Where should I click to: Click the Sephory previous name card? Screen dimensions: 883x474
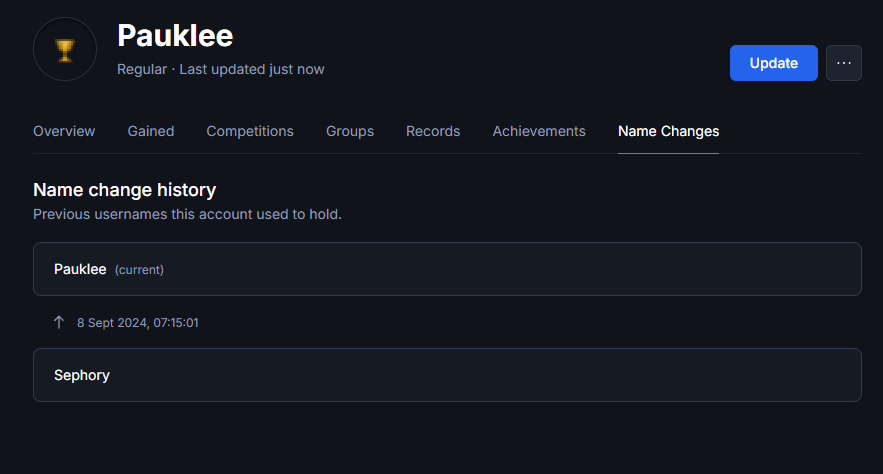point(447,375)
